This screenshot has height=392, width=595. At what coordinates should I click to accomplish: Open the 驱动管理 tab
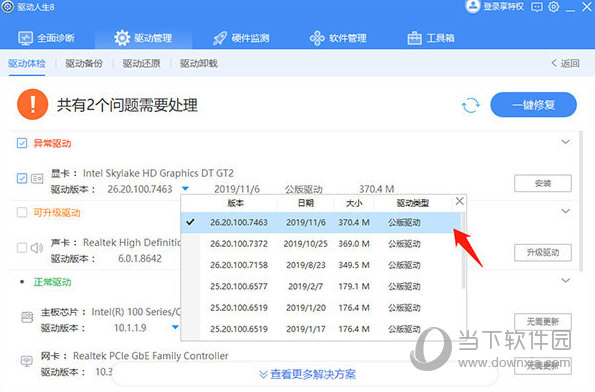(143, 38)
